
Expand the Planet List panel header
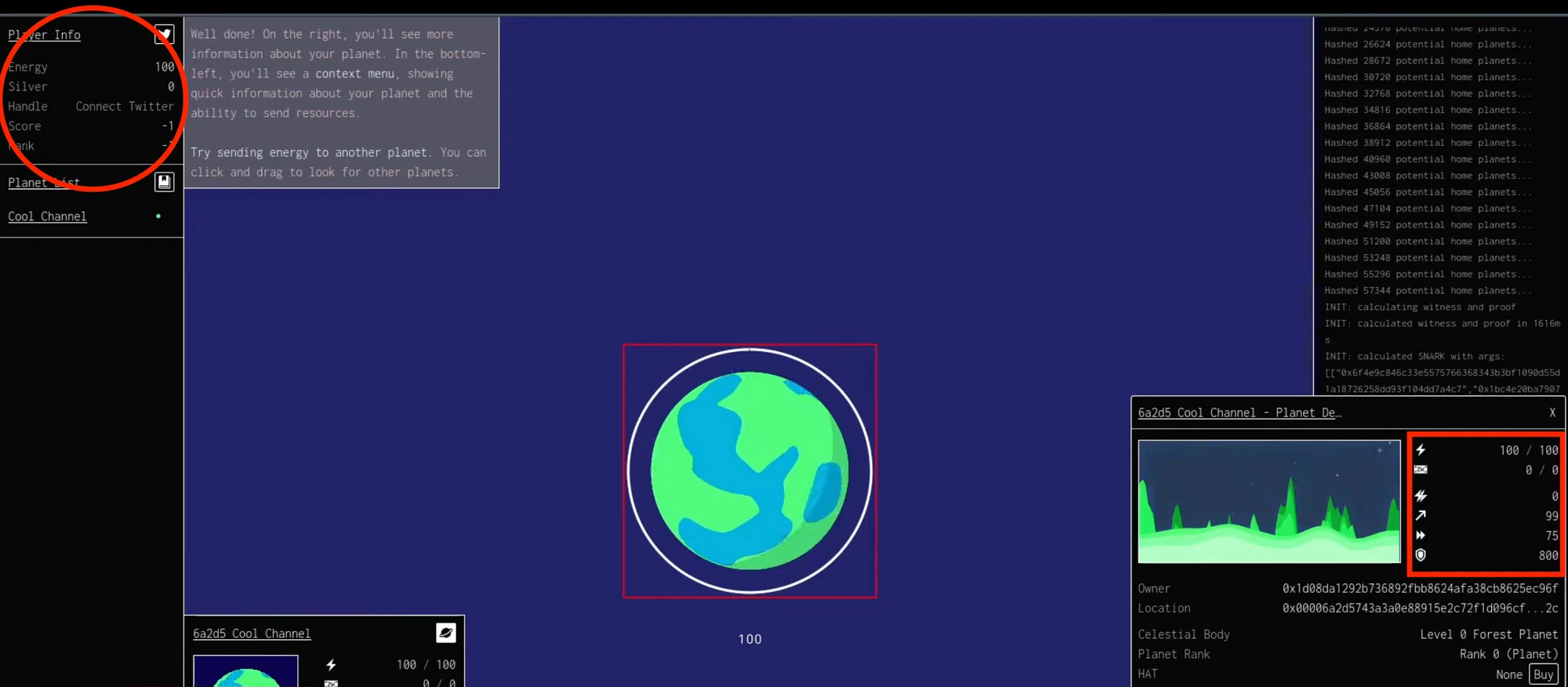click(x=44, y=183)
